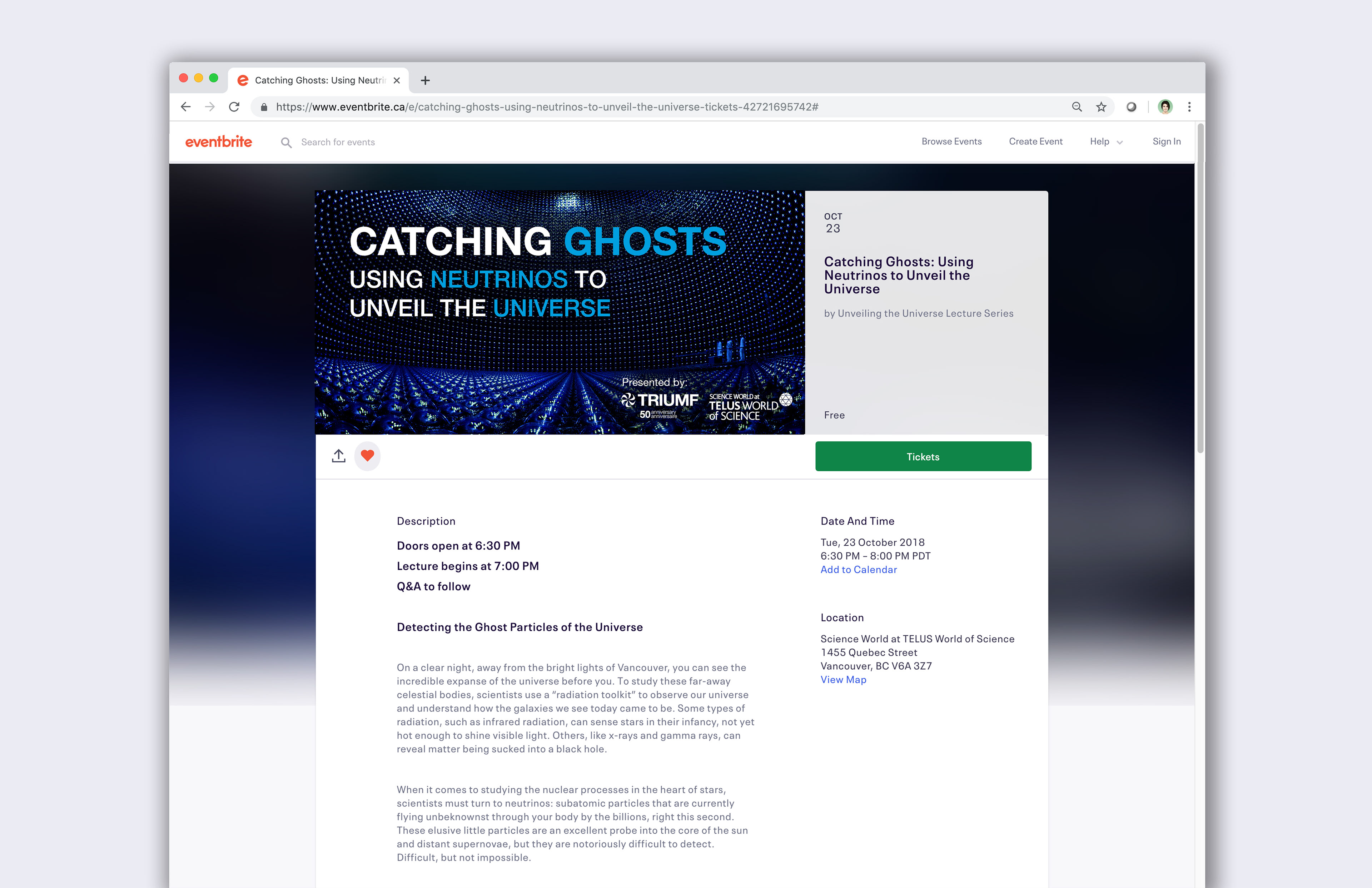Click the macOS window green fullscreen button

coord(213,78)
